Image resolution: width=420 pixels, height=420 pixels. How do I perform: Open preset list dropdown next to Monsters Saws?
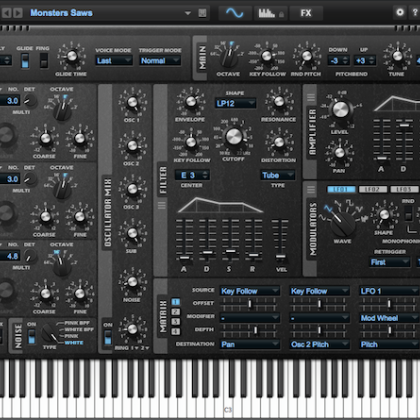188,13
